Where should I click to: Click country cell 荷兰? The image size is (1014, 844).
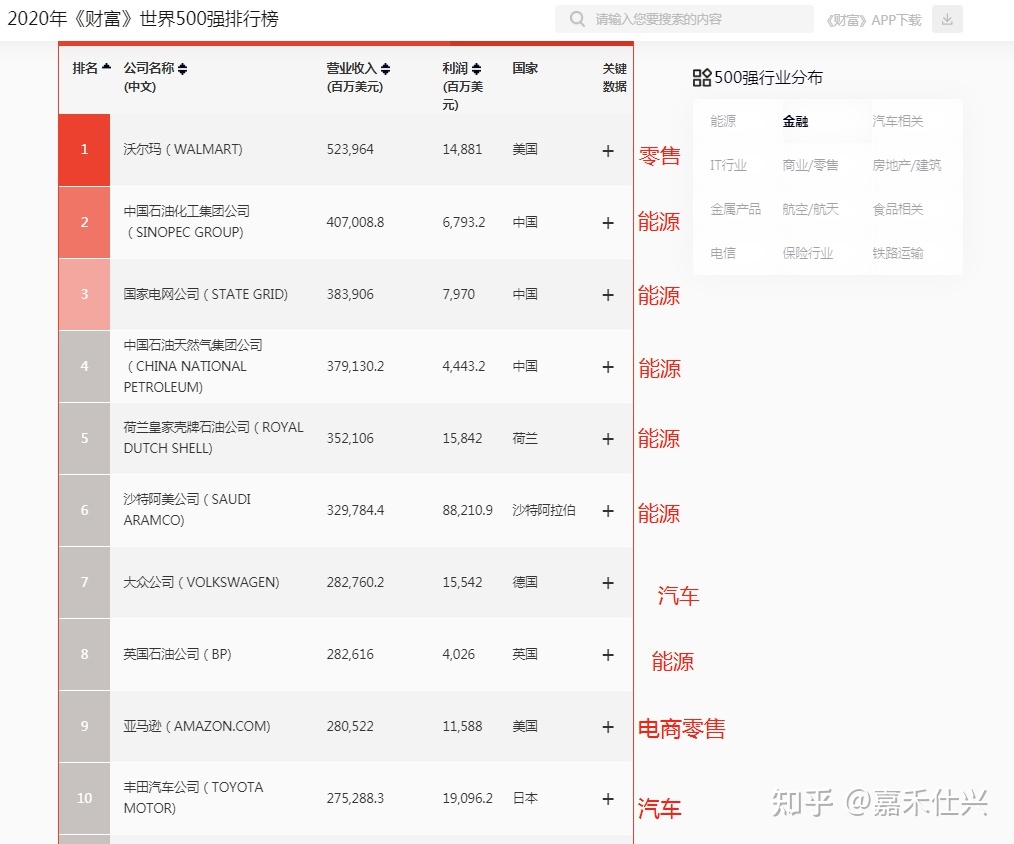pos(525,438)
